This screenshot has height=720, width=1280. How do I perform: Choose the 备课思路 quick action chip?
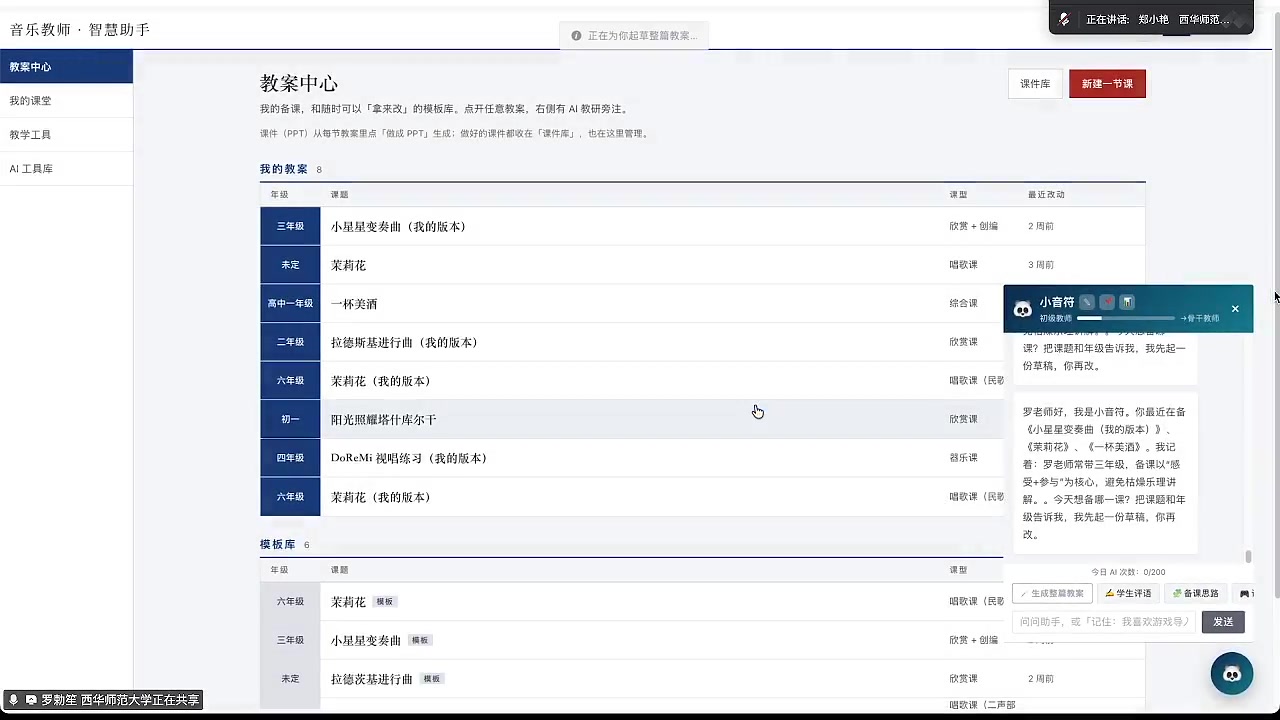coord(1195,593)
